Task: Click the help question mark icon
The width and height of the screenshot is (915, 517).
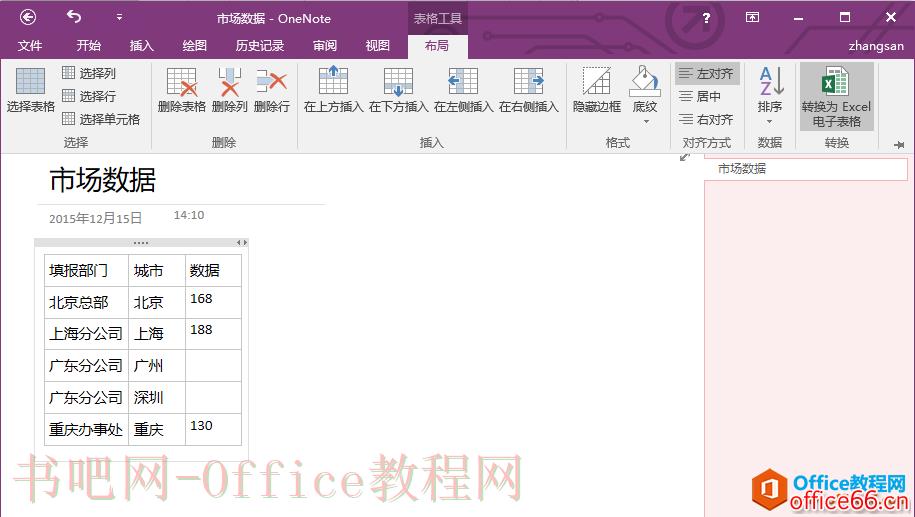Action: [706, 18]
